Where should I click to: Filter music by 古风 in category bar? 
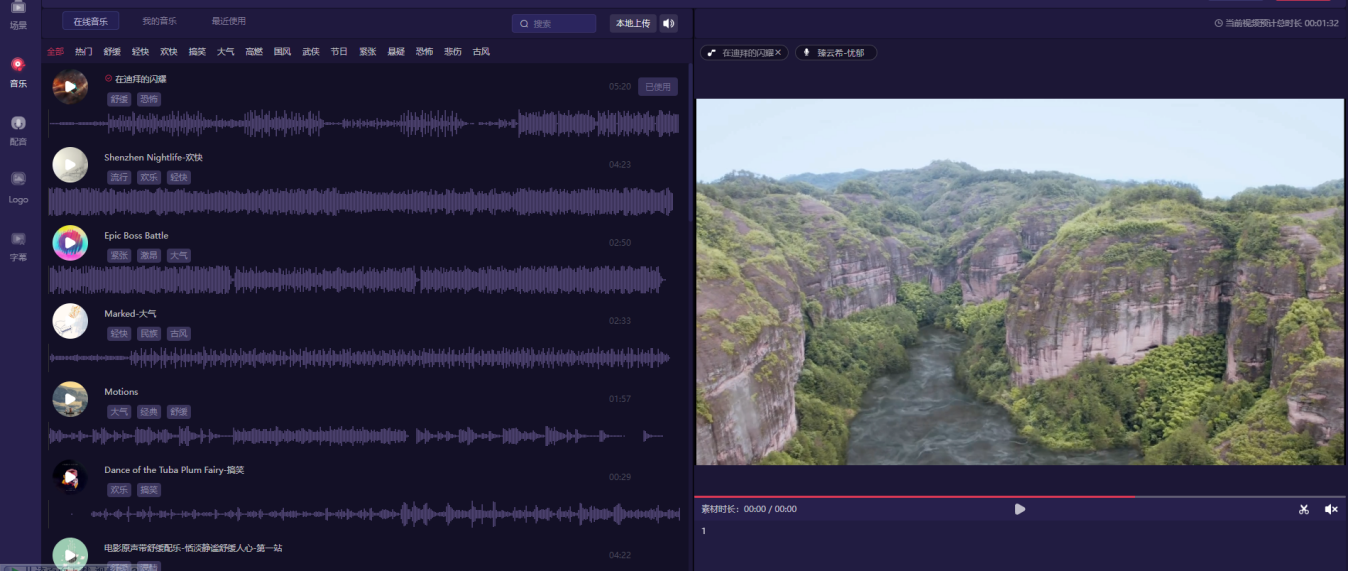coord(481,51)
